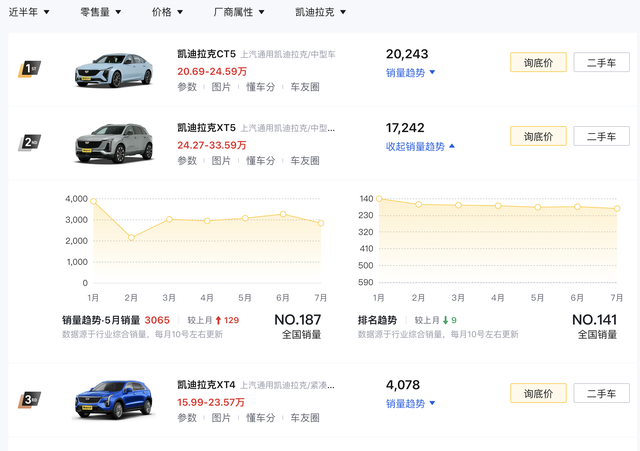Viewport: 640px width, 451px height.
Task: Expand 销量趋势 for 凯迪拉克XT4
Action: pyautogui.click(x=410, y=404)
